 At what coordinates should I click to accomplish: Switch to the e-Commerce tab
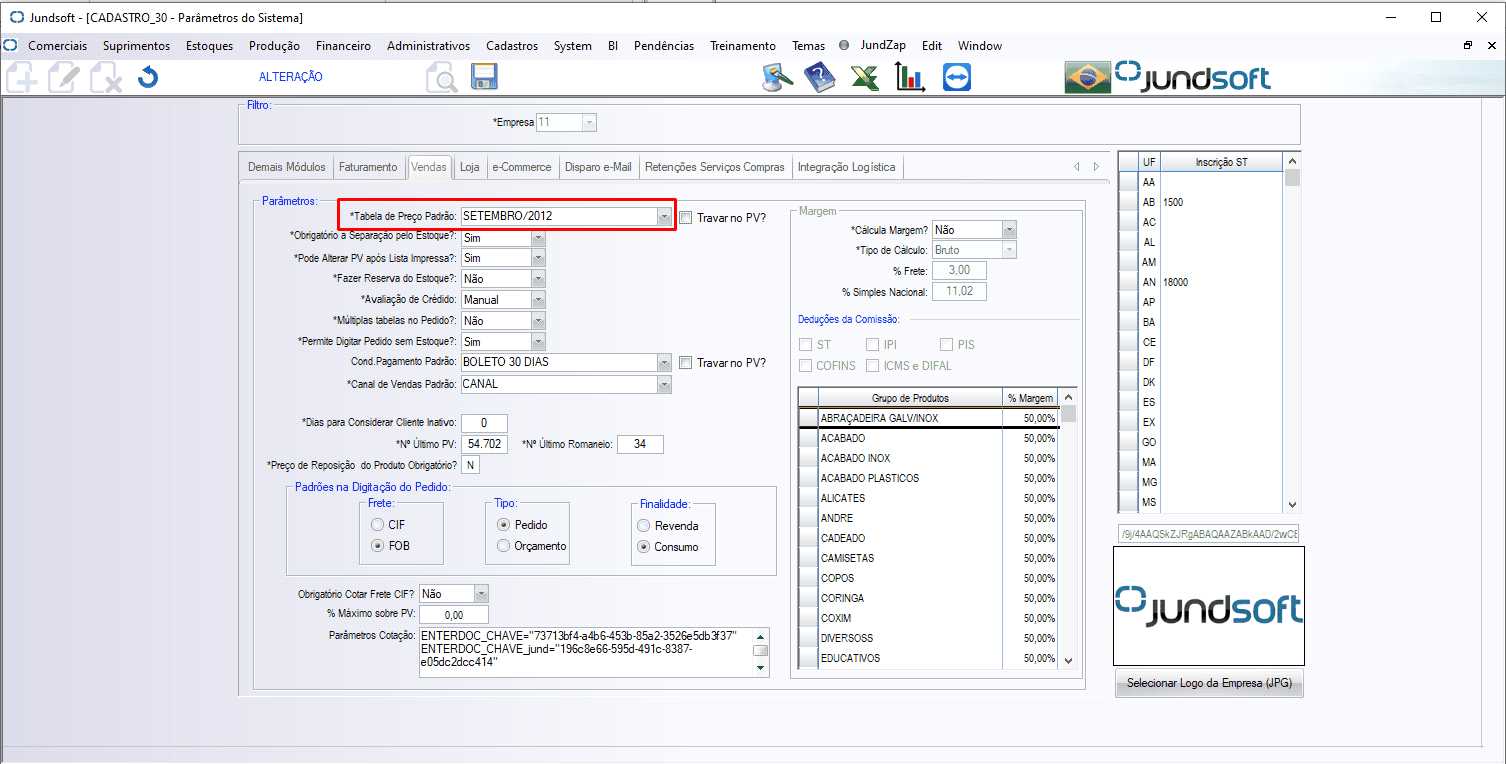pos(522,167)
